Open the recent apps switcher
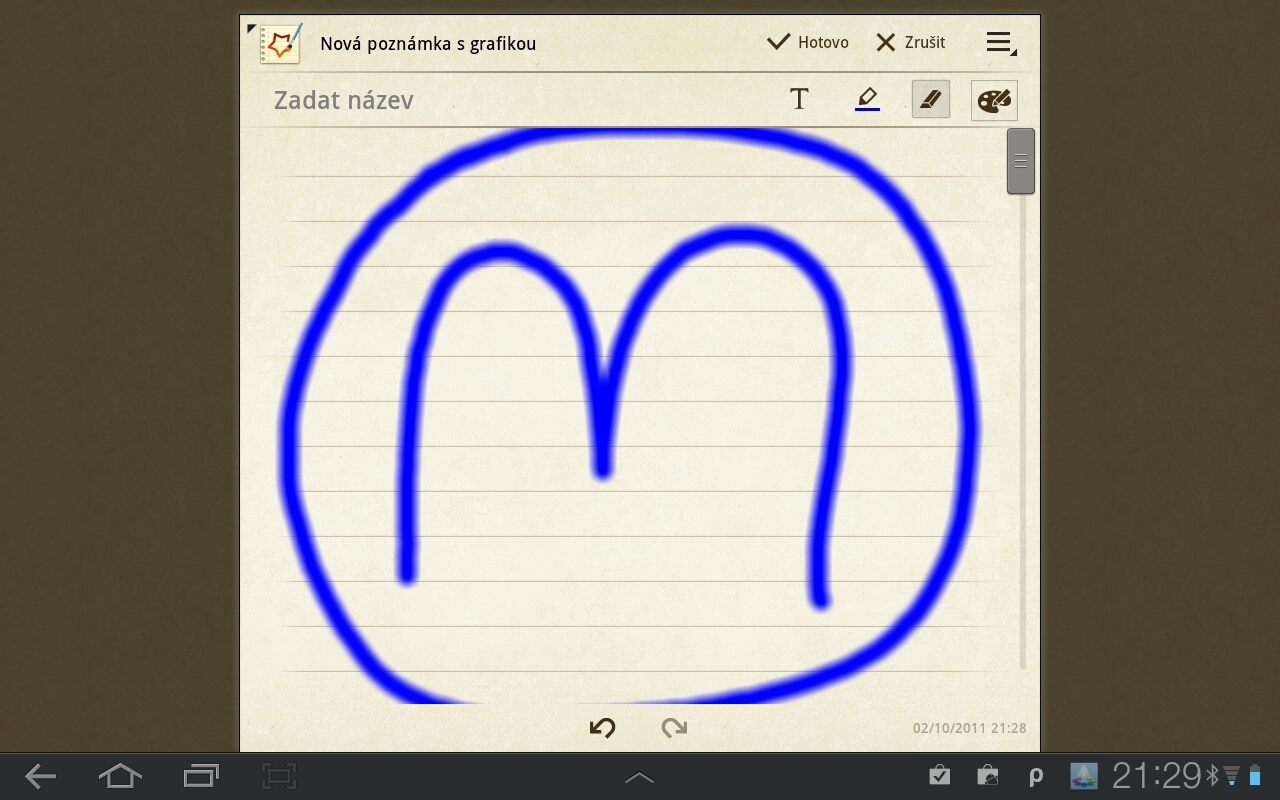 (201, 776)
